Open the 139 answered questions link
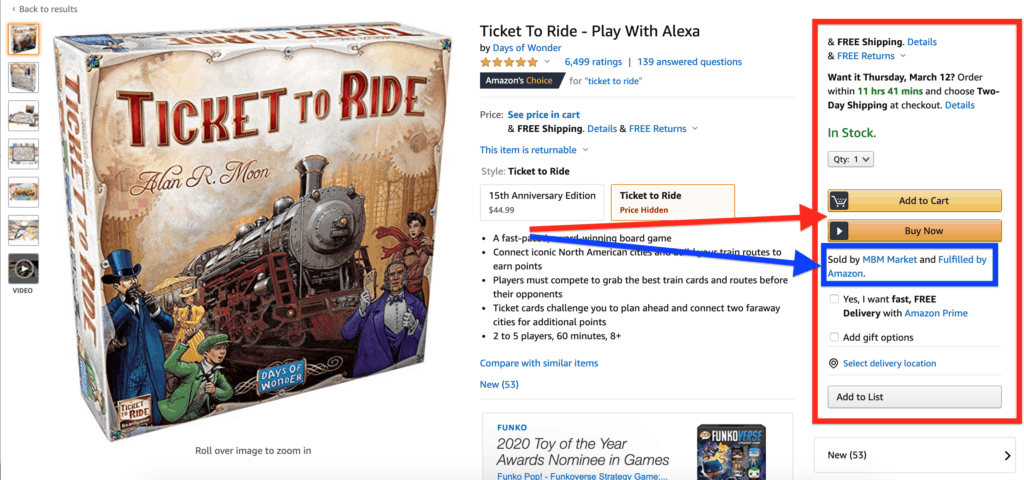The image size is (1024, 480). click(689, 62)
